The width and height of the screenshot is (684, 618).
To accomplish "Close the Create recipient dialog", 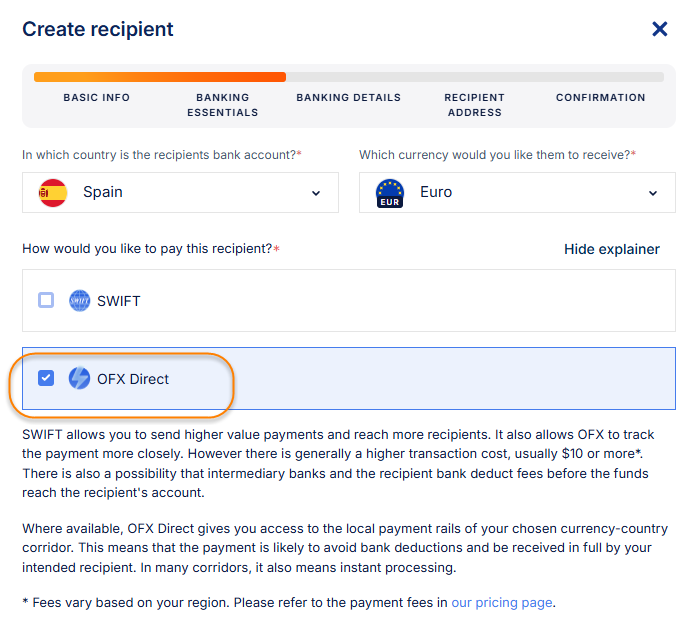I will (x=659, y=29).
